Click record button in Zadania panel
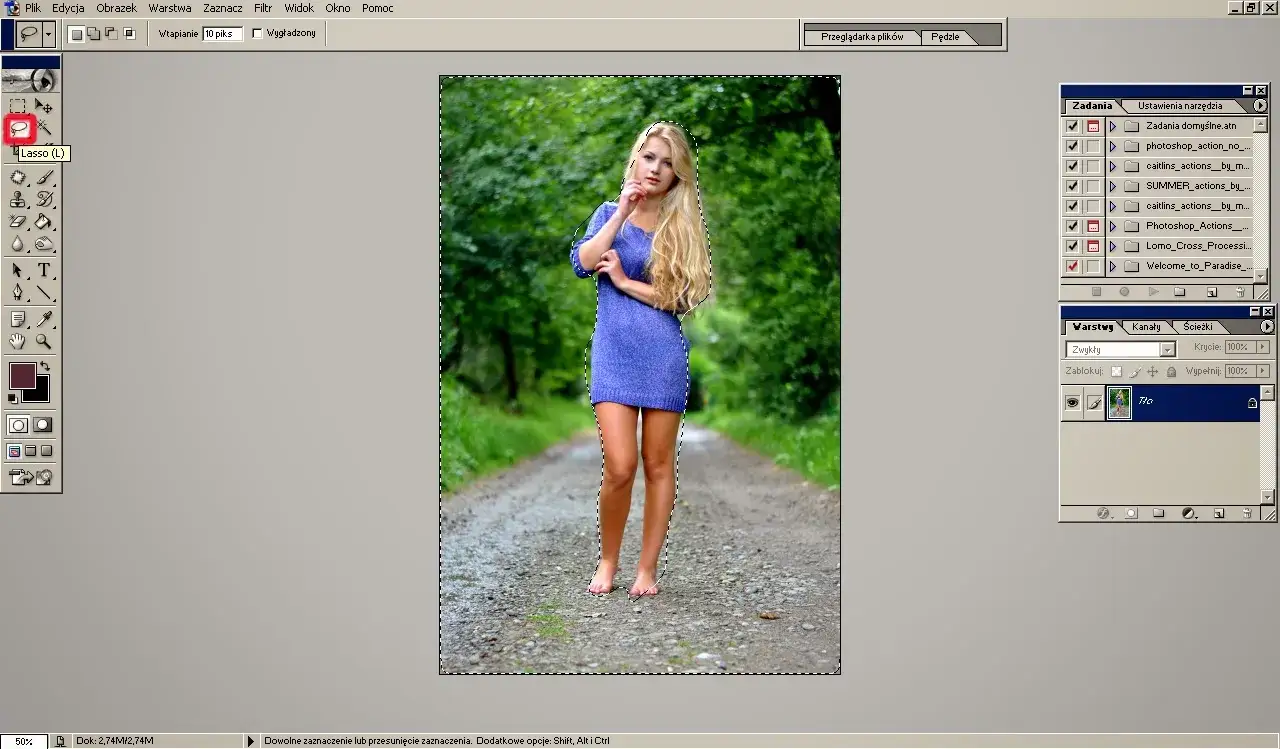 1124,292
